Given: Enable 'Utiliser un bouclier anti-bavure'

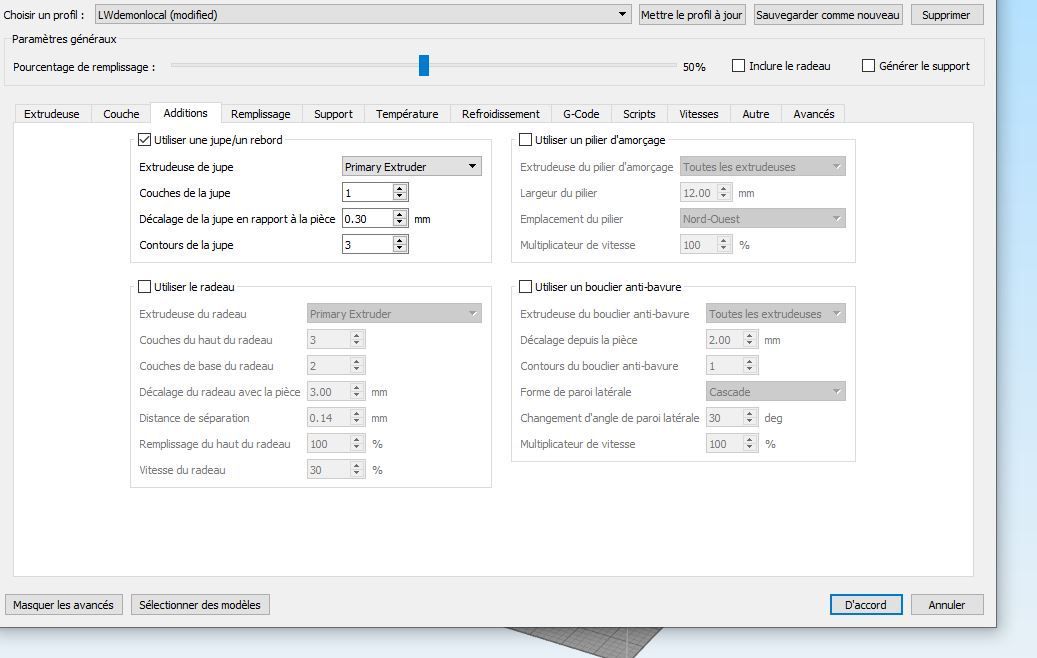Looking at the screenshot, I should [x=525, y=286].
